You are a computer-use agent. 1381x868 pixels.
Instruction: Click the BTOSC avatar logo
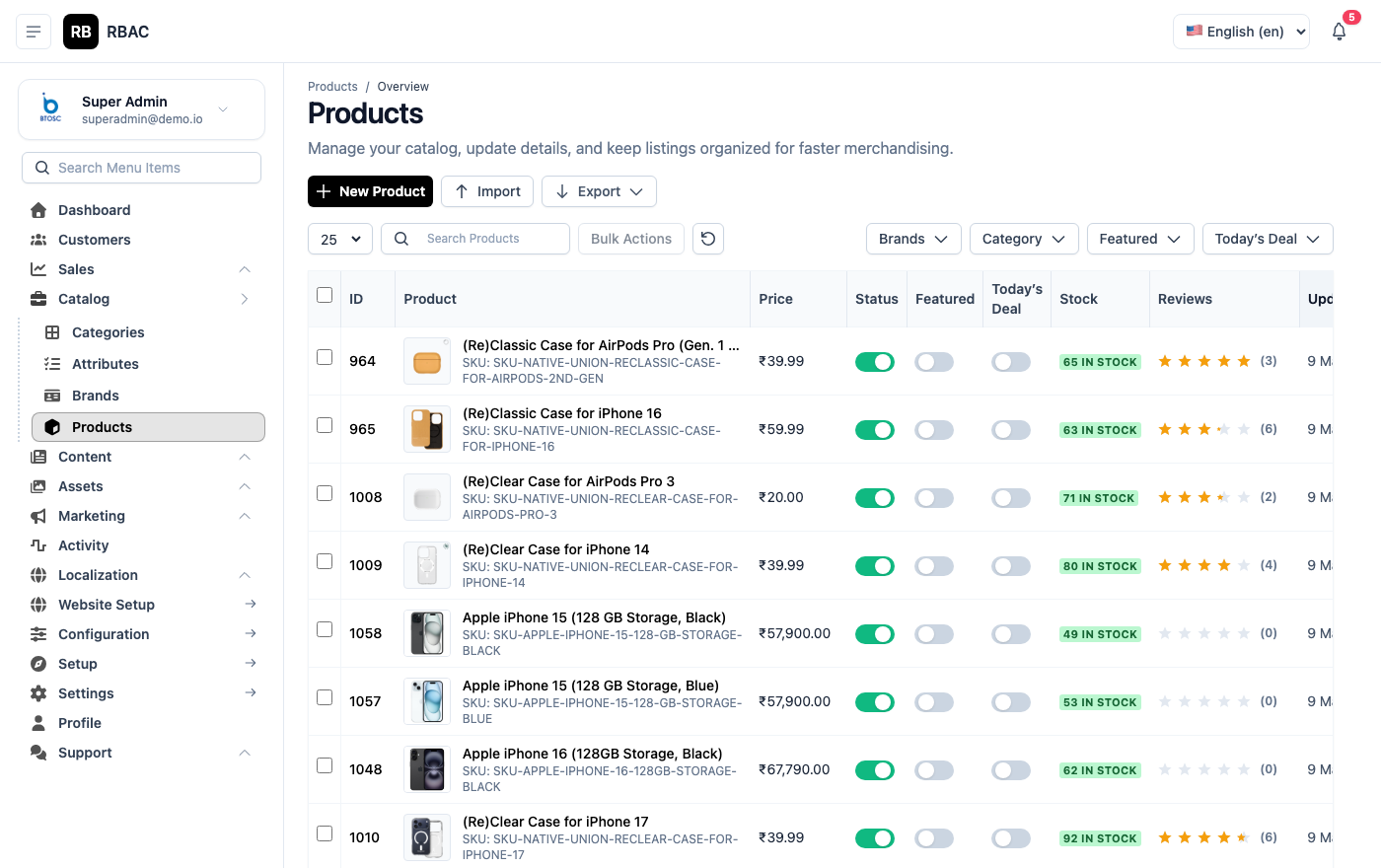(x=50, y=108)
